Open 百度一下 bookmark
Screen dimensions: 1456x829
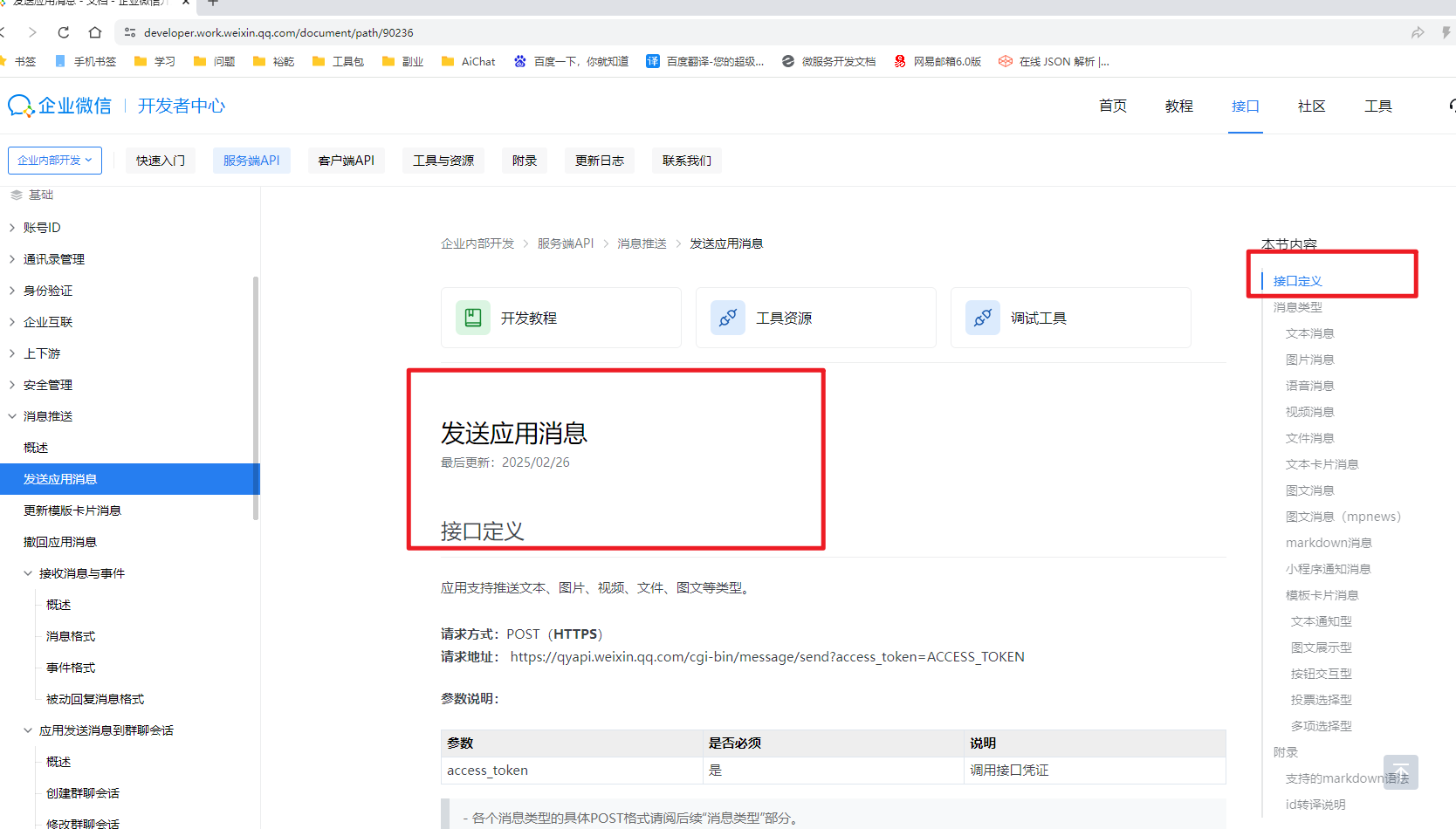coord(571,61)
